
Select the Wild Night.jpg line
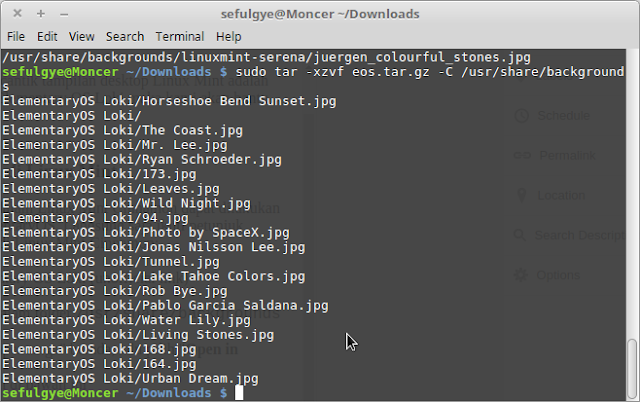pyautogui.click(x=126, y=203)
